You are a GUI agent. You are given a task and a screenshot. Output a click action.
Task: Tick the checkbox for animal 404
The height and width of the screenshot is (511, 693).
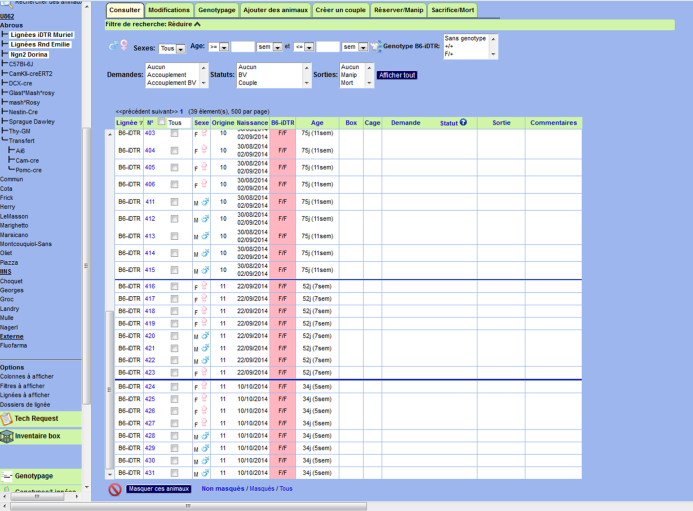[x=175, y=151]
